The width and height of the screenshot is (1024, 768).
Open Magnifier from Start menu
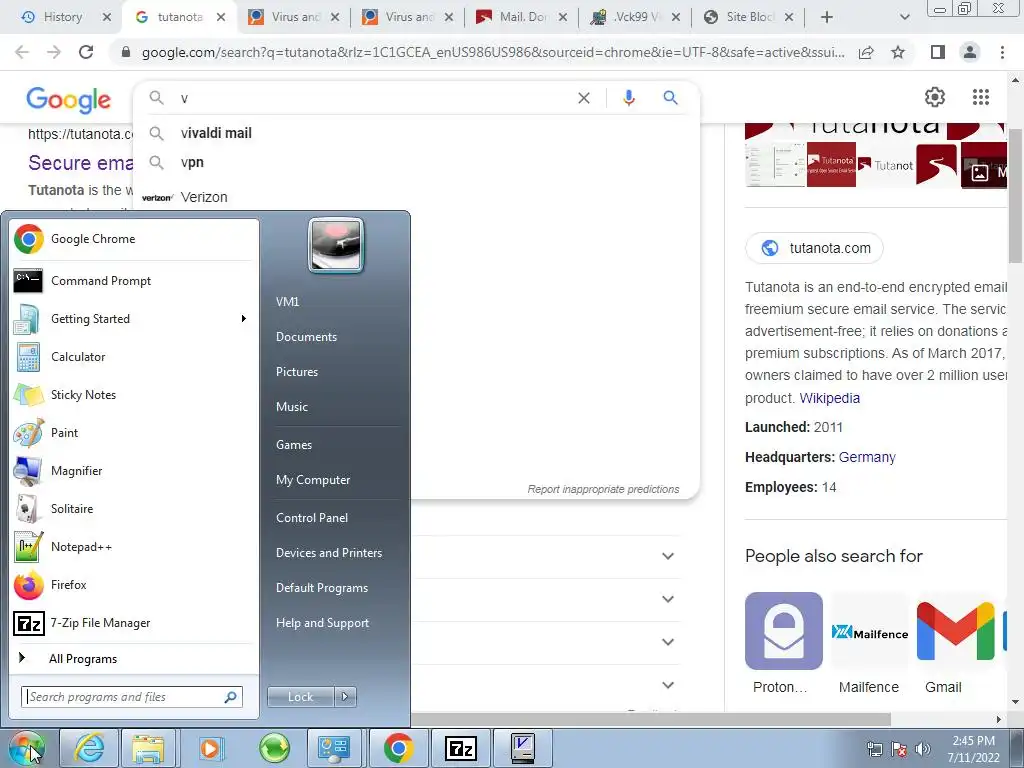click(x=134, y=470)
